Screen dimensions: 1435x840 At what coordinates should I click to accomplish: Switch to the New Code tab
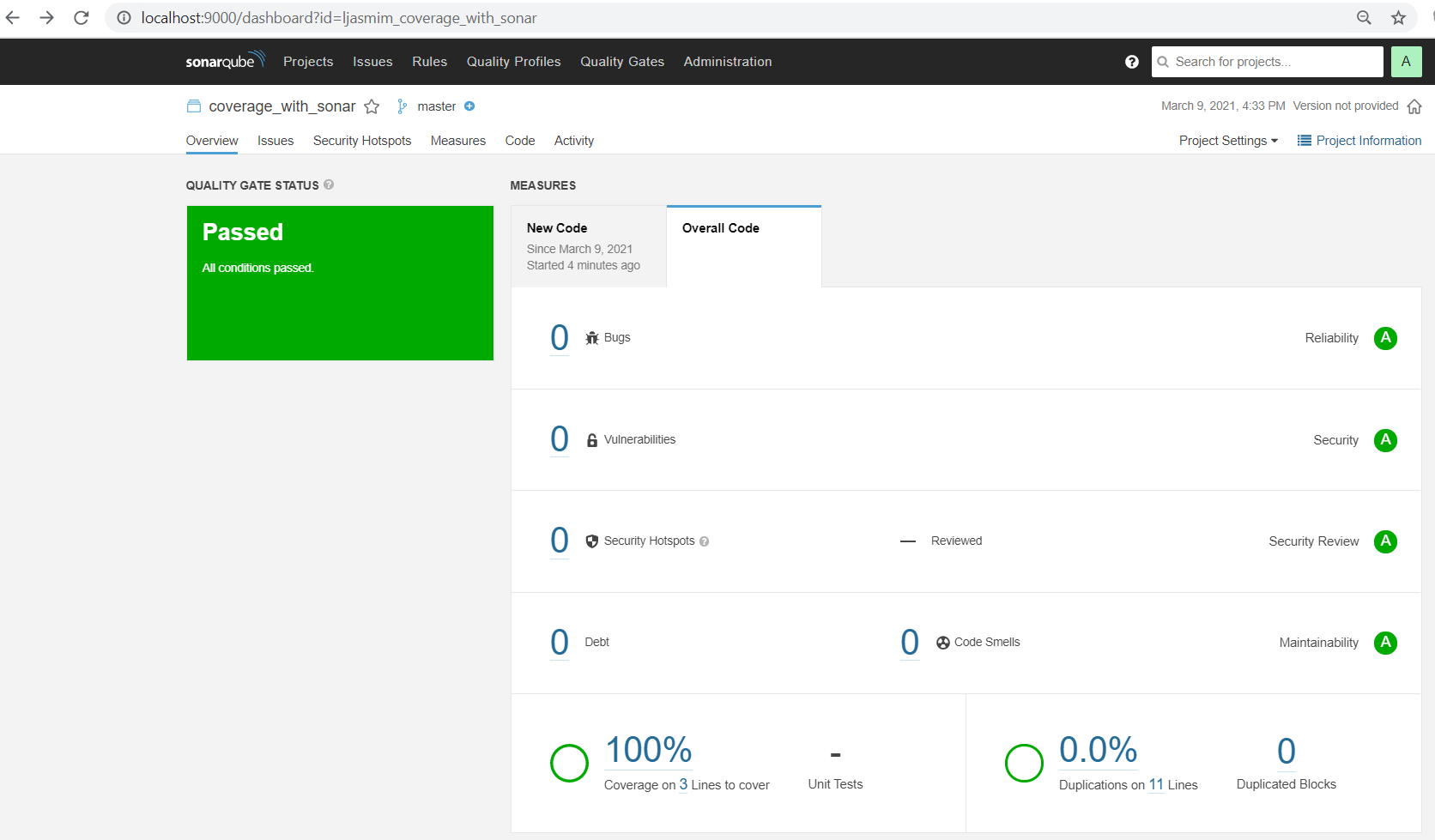[589, 246]
